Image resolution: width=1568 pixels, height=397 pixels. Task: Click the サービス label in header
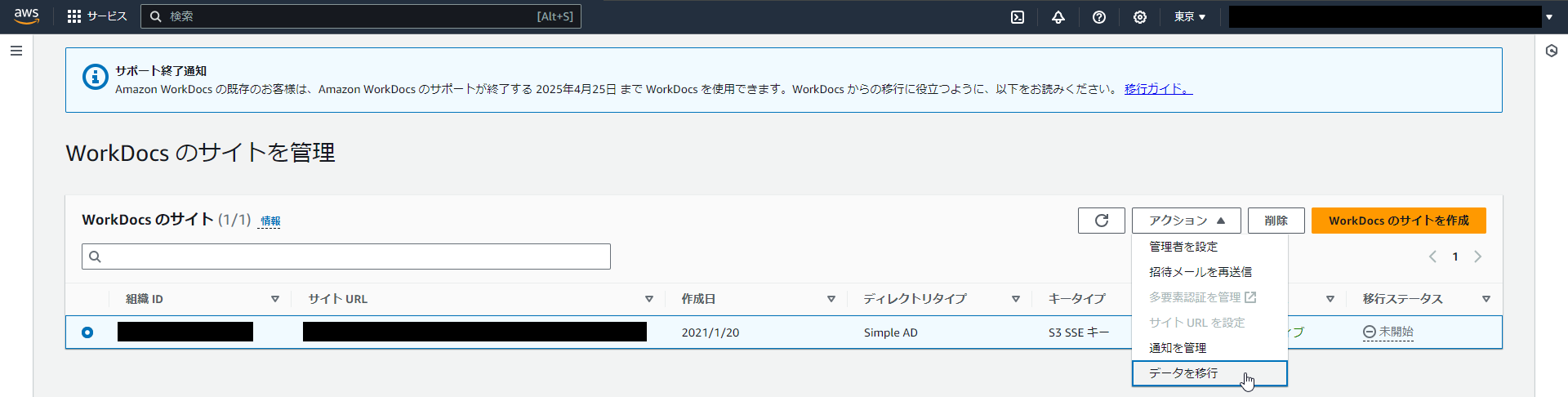107,16
